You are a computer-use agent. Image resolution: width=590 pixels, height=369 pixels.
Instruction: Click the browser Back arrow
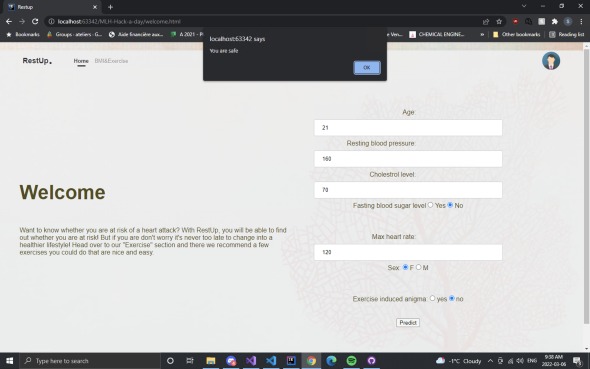pyautogui.click(x=9, y=21)
